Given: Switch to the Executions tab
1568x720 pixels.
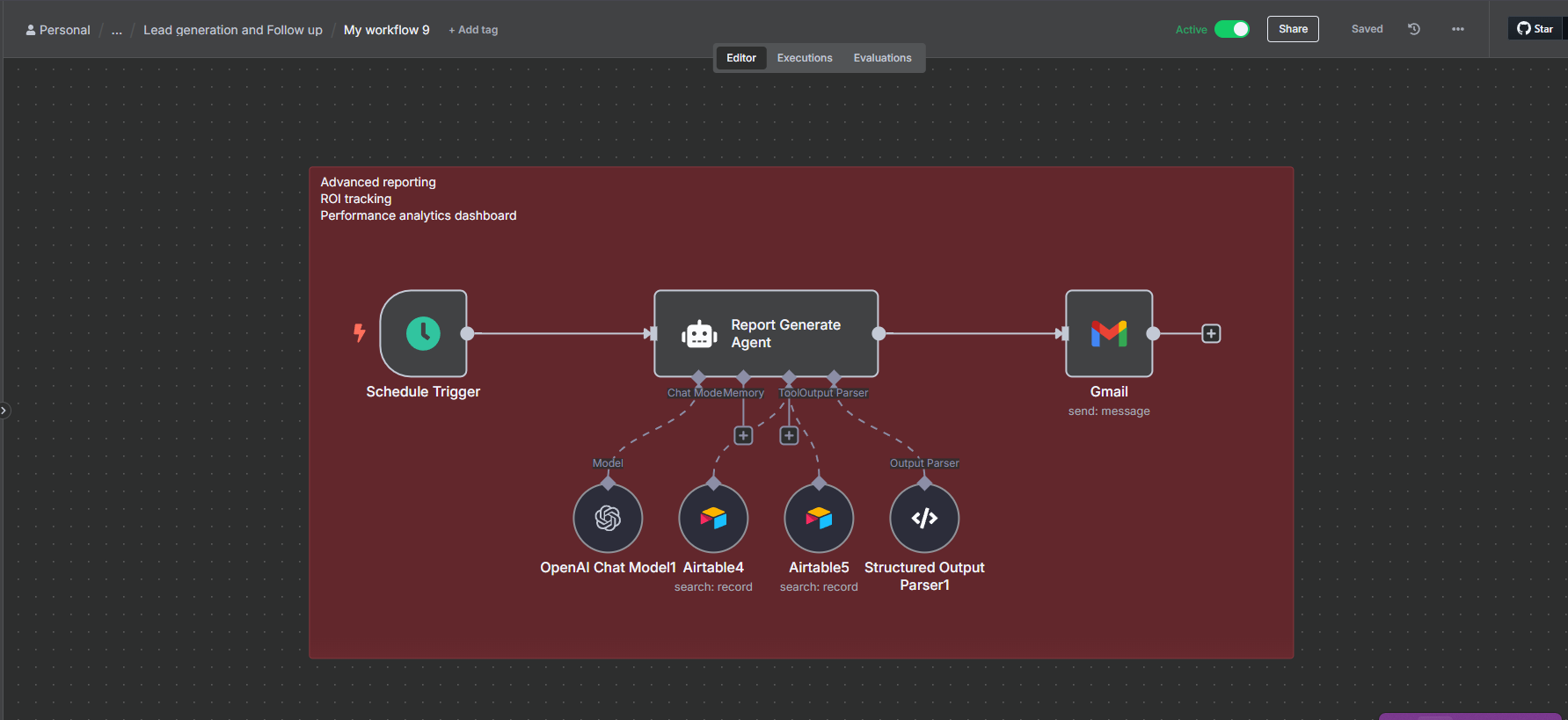Looking at the screenshot, I should click(x=804, y=58).
